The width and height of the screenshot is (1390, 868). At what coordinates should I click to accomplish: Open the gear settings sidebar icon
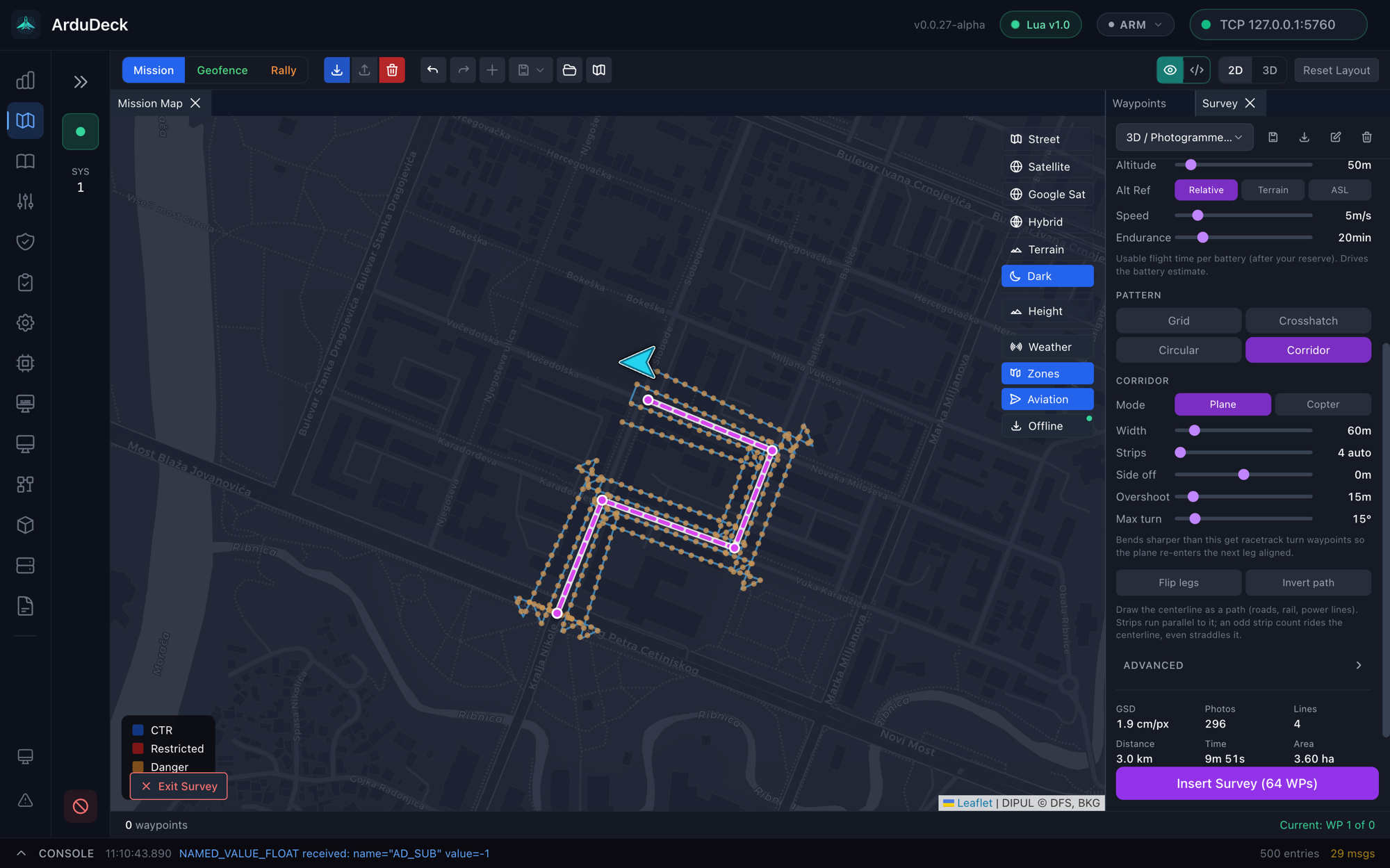tap(26, 323)
